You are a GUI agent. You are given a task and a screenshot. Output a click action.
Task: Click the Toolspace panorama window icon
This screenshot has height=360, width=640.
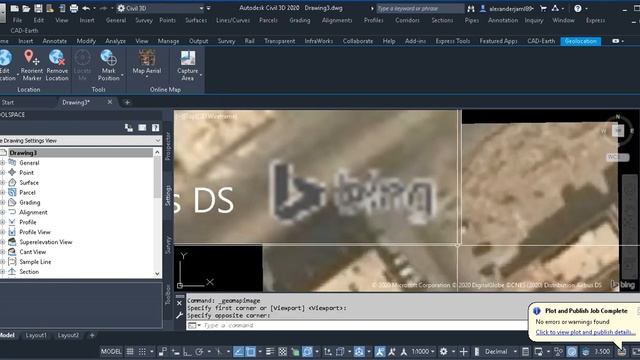(142, 128)
